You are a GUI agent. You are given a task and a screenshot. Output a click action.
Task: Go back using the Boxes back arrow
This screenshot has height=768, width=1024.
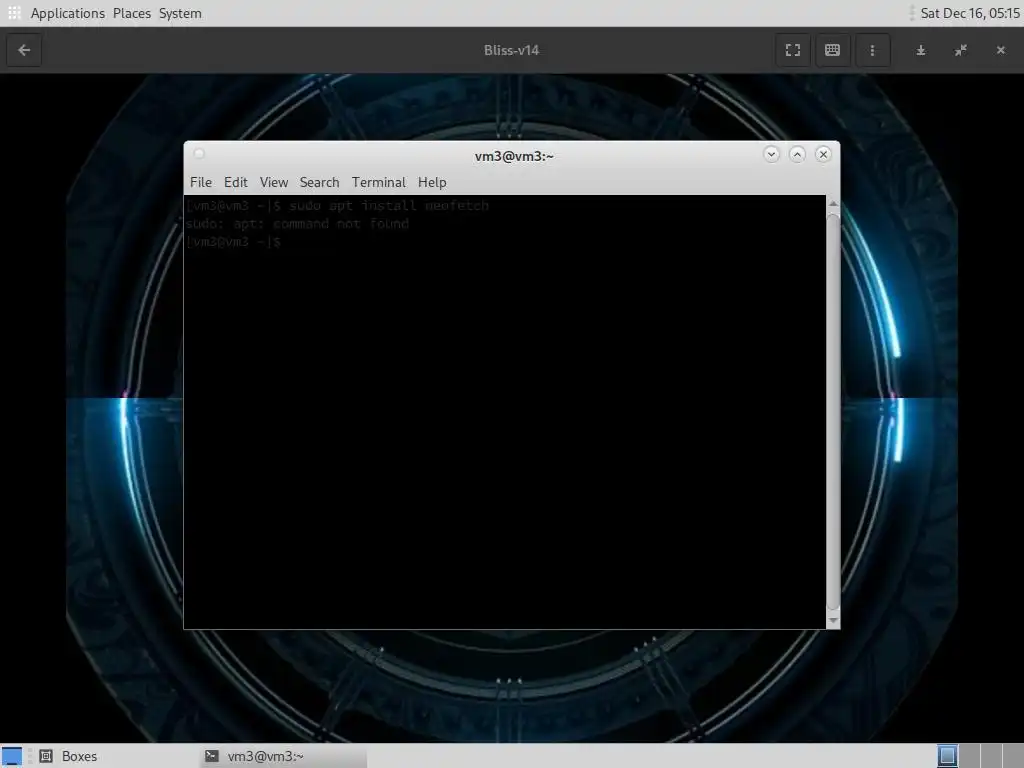(24, 50)
